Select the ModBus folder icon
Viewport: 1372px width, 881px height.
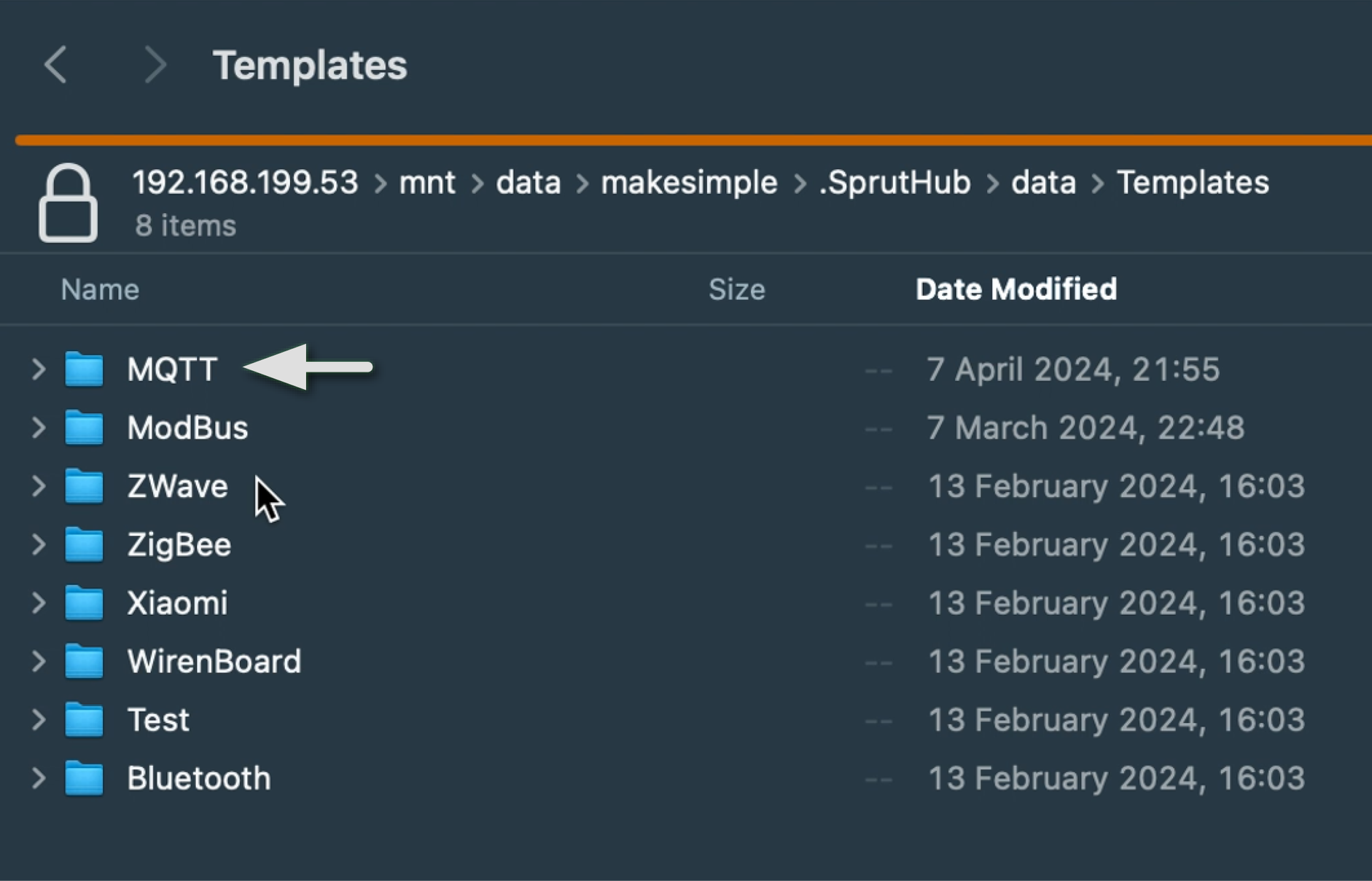[x=84, y=428]
